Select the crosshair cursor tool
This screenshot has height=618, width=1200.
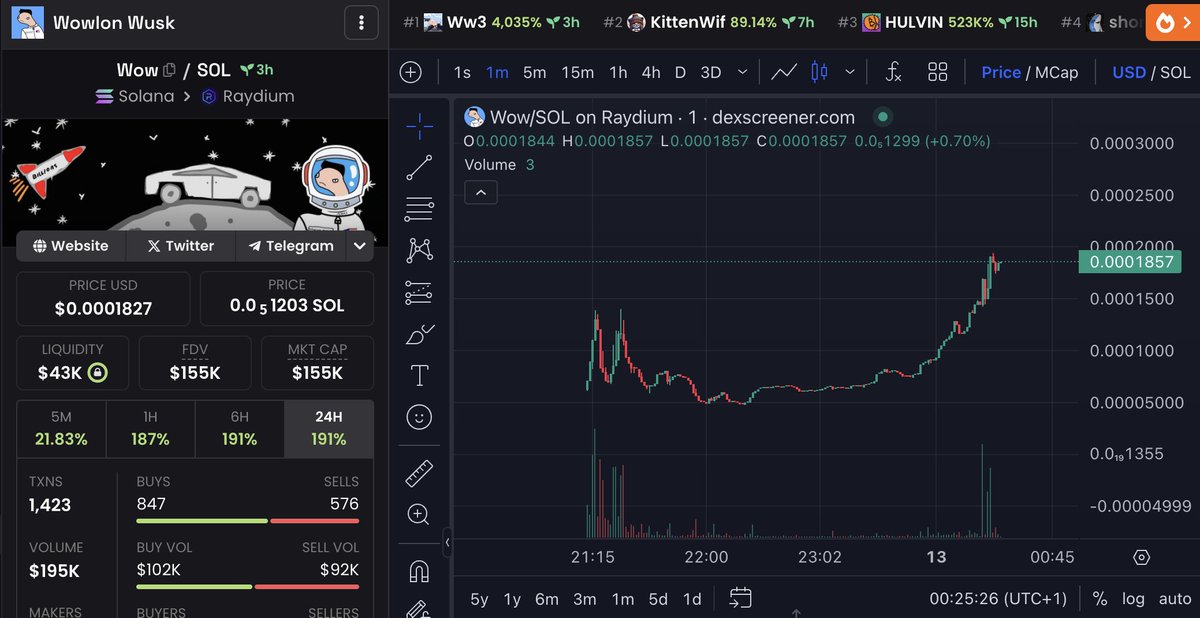(420, 125)
